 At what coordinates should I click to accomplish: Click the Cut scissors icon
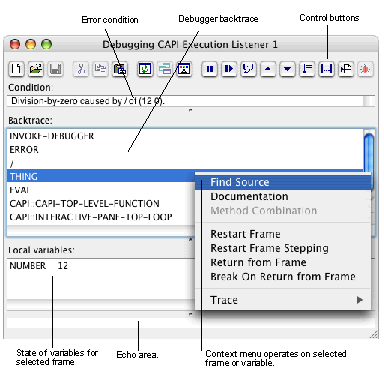pyautogui.click(x=81, y=69)
